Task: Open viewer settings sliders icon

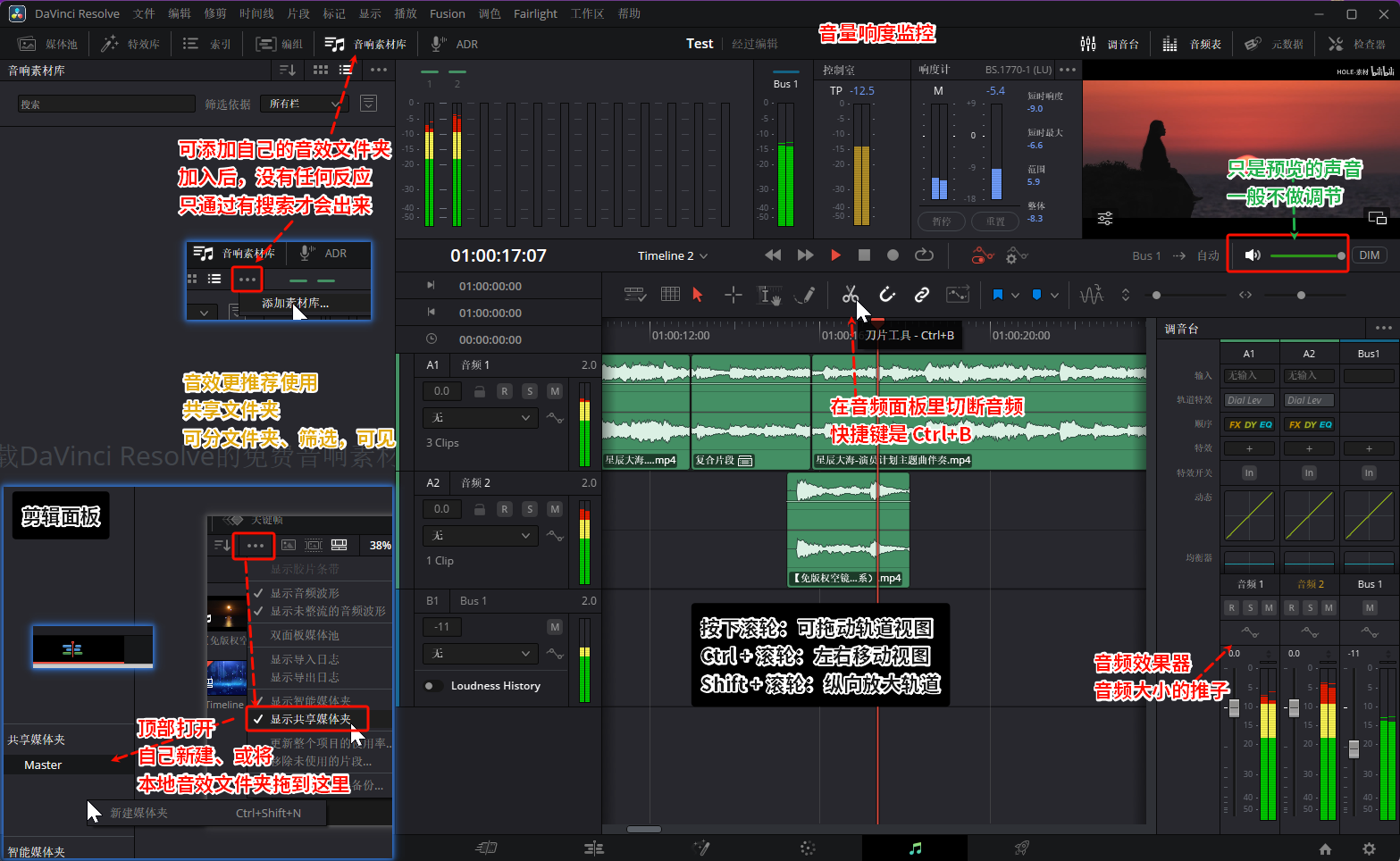Action: (1105, 218)
